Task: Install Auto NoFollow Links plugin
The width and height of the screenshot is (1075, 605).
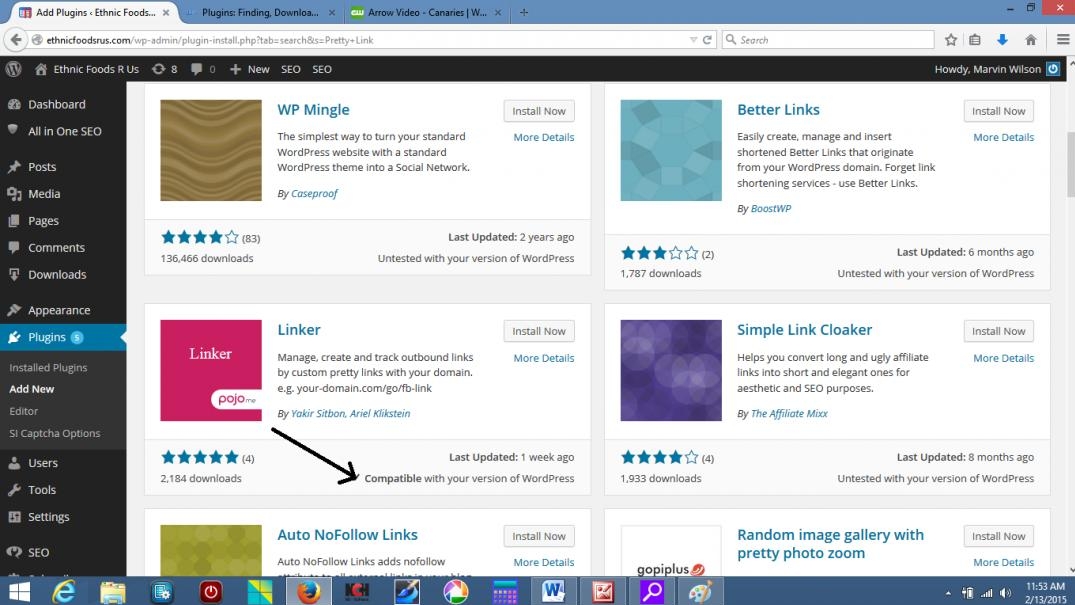Action: pyautogui.click(x=539, y=536)
